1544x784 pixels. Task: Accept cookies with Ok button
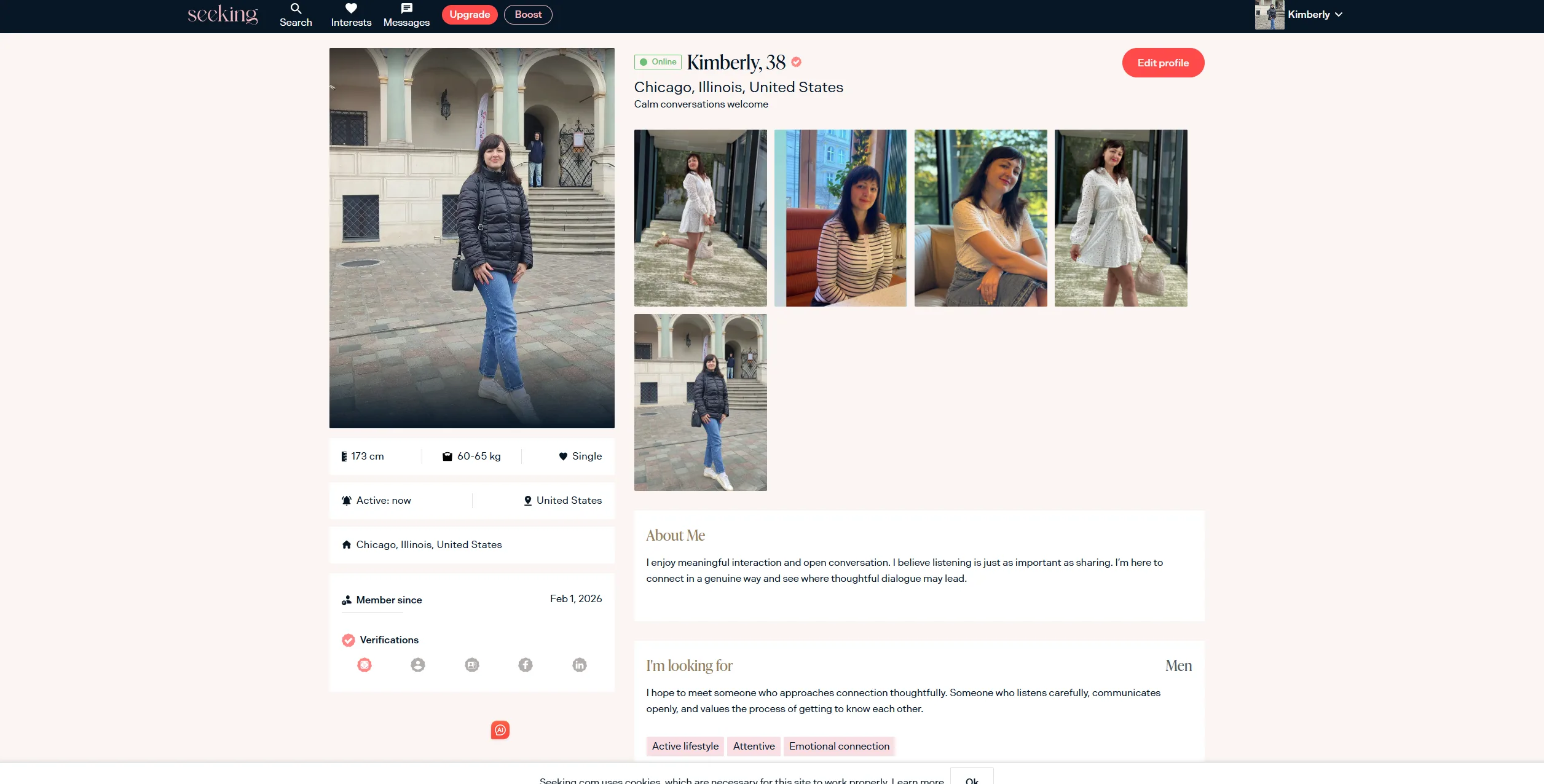click(x=972, y=779)
